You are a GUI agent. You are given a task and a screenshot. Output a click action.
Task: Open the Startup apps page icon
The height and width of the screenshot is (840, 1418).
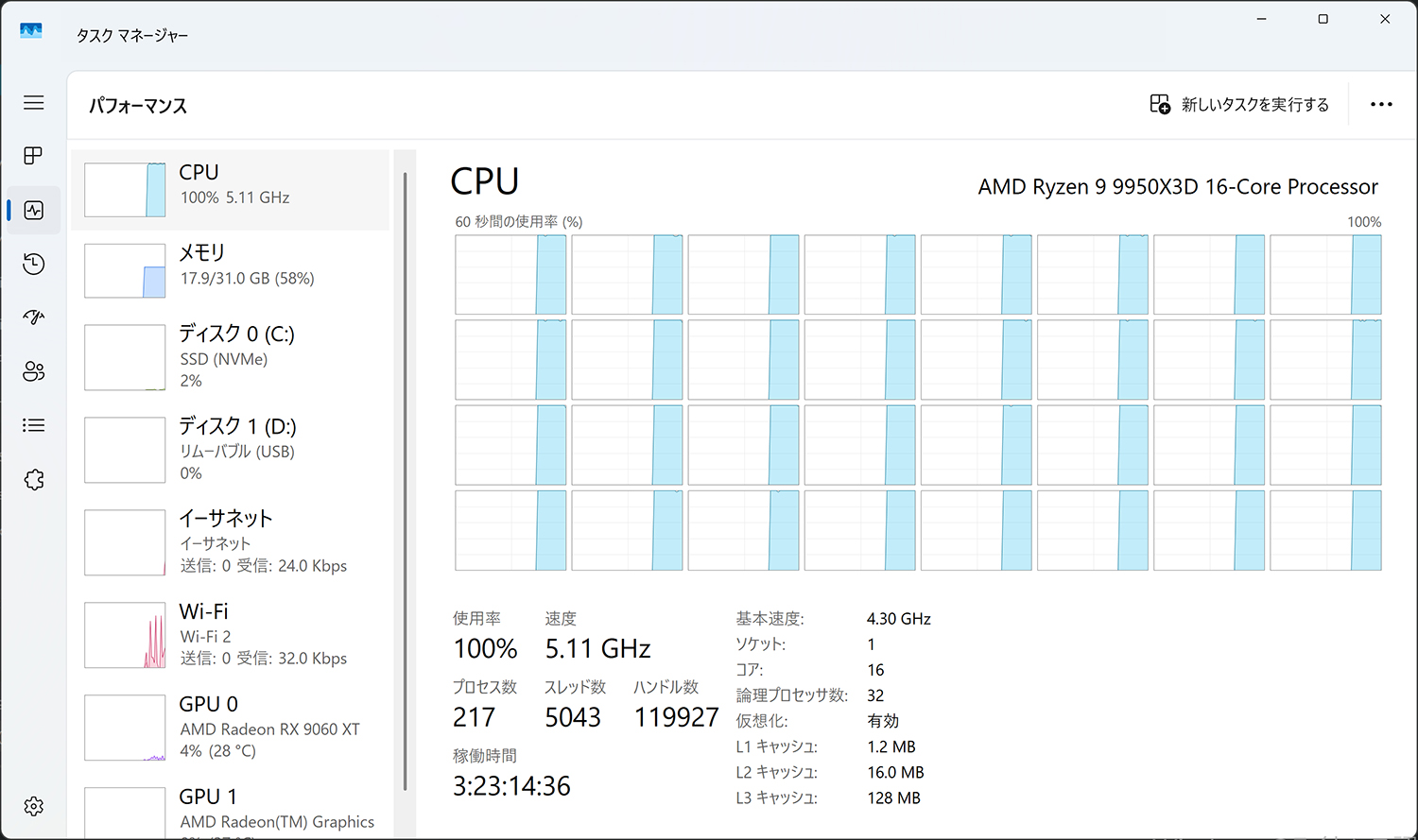coord(34,317)
